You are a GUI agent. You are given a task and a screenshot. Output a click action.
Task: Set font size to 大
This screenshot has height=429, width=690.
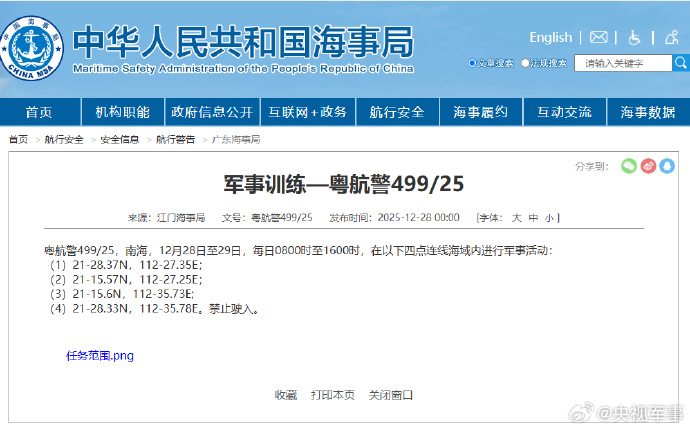tap(517, 217)
